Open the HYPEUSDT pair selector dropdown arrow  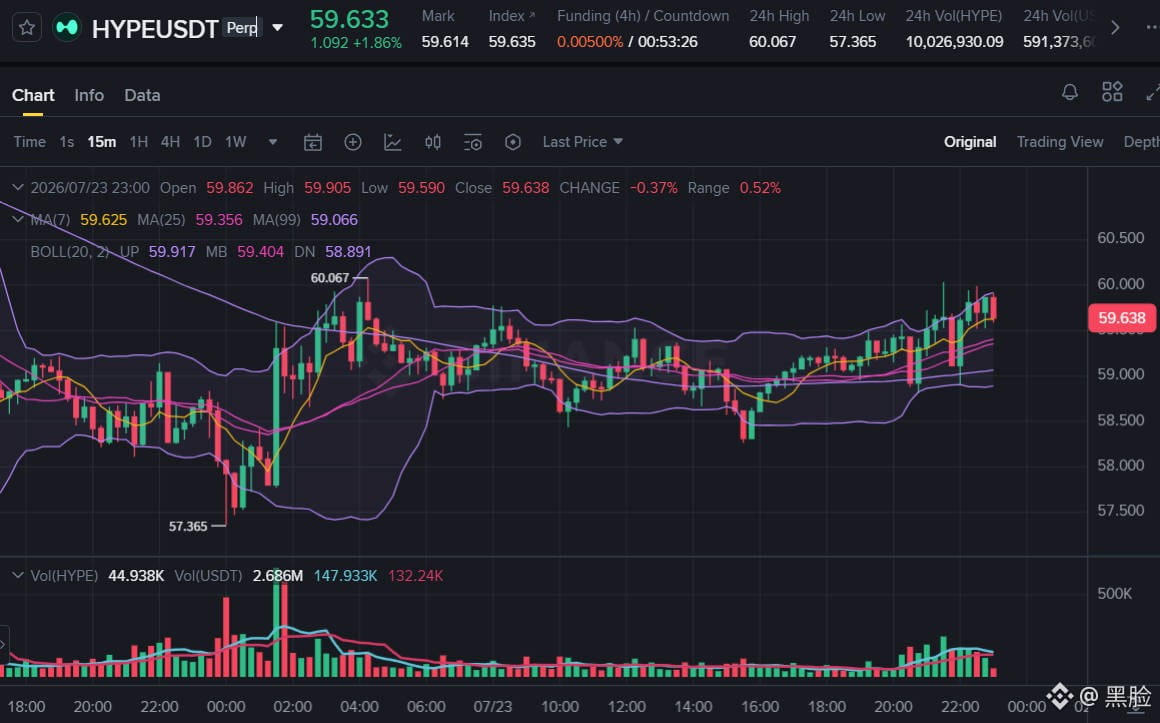coord(277,28)
